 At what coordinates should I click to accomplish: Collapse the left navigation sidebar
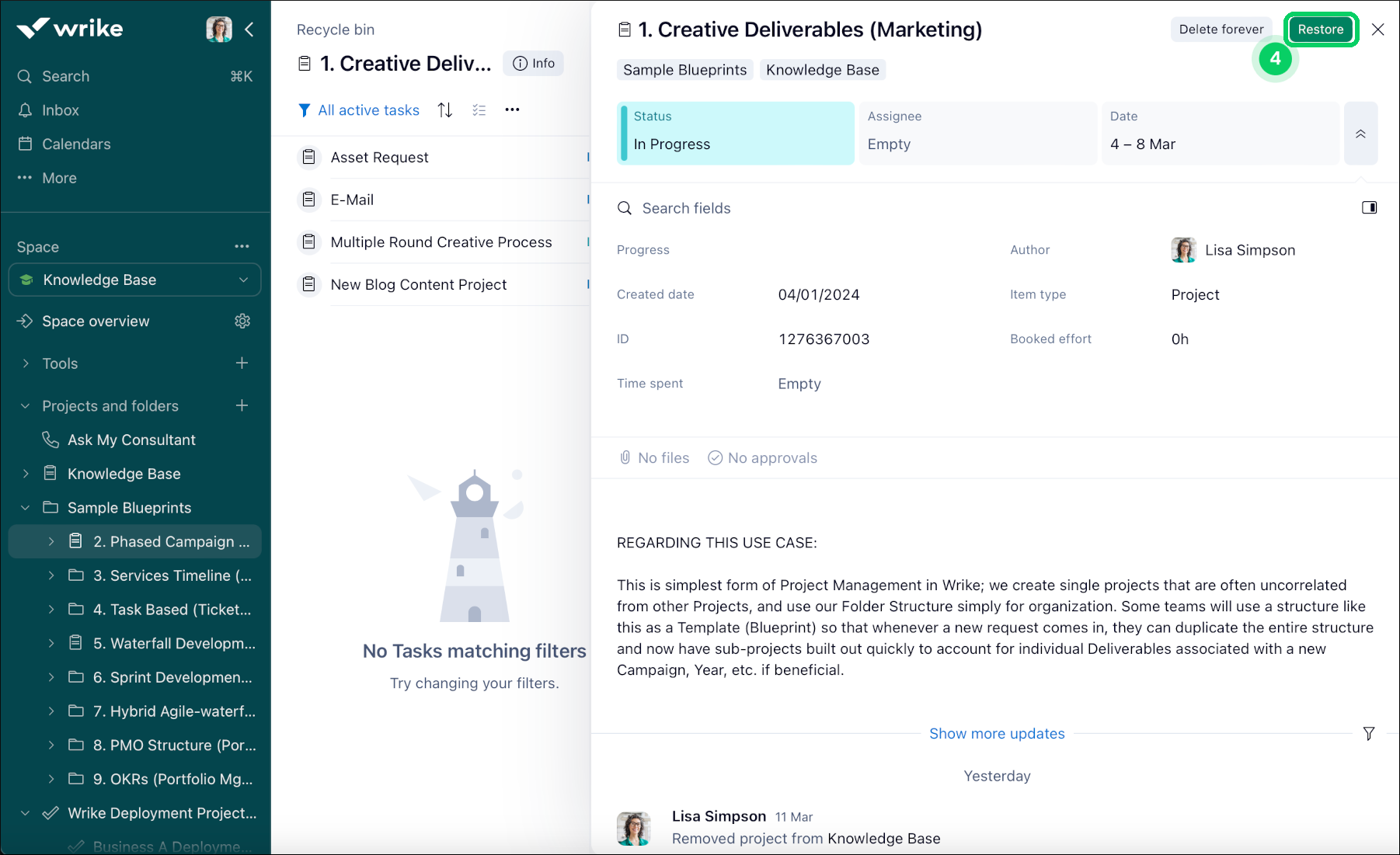[x=249, y=29]
